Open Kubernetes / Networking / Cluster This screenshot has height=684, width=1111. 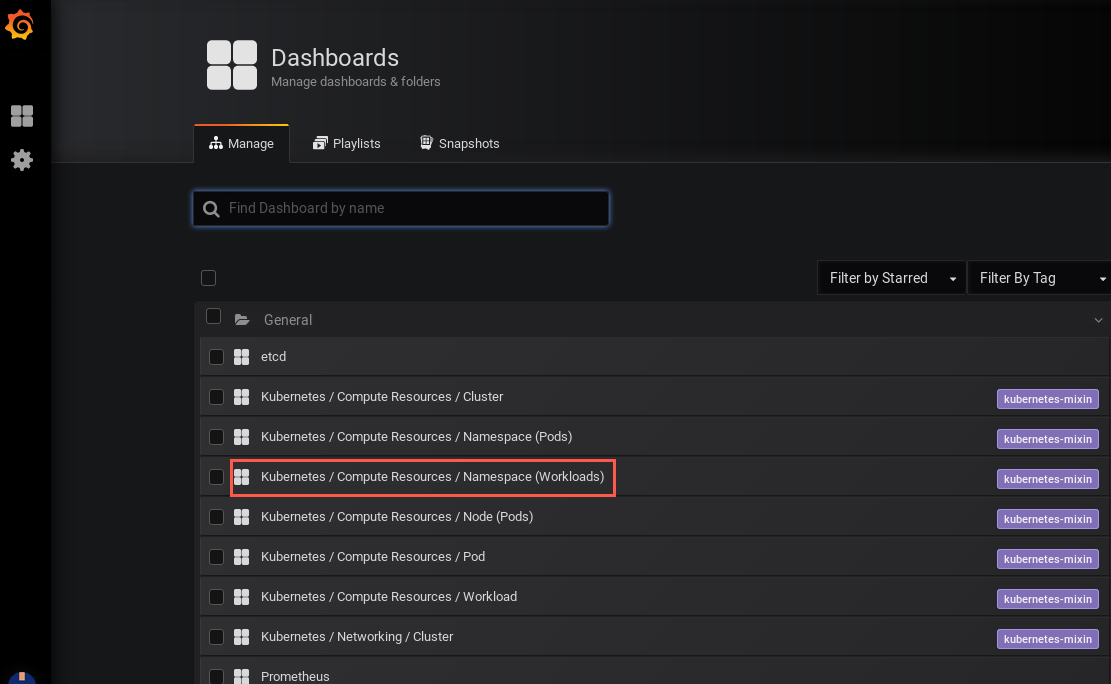point(357,637)
